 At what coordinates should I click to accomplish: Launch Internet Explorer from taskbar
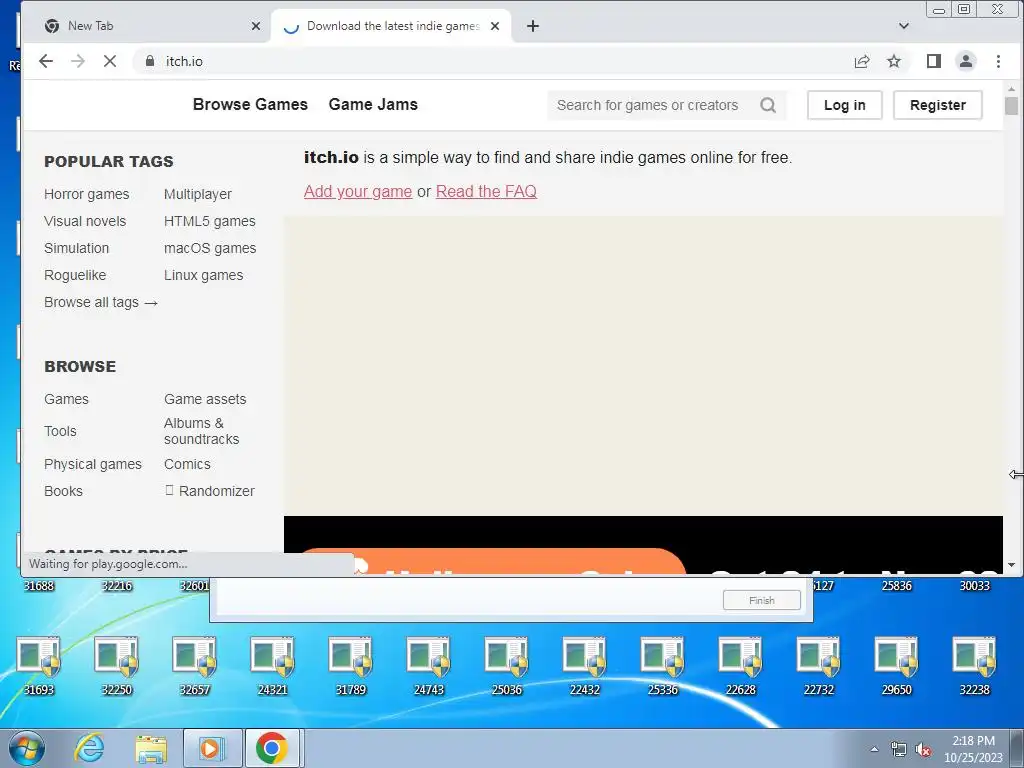(x=89, y=748)
